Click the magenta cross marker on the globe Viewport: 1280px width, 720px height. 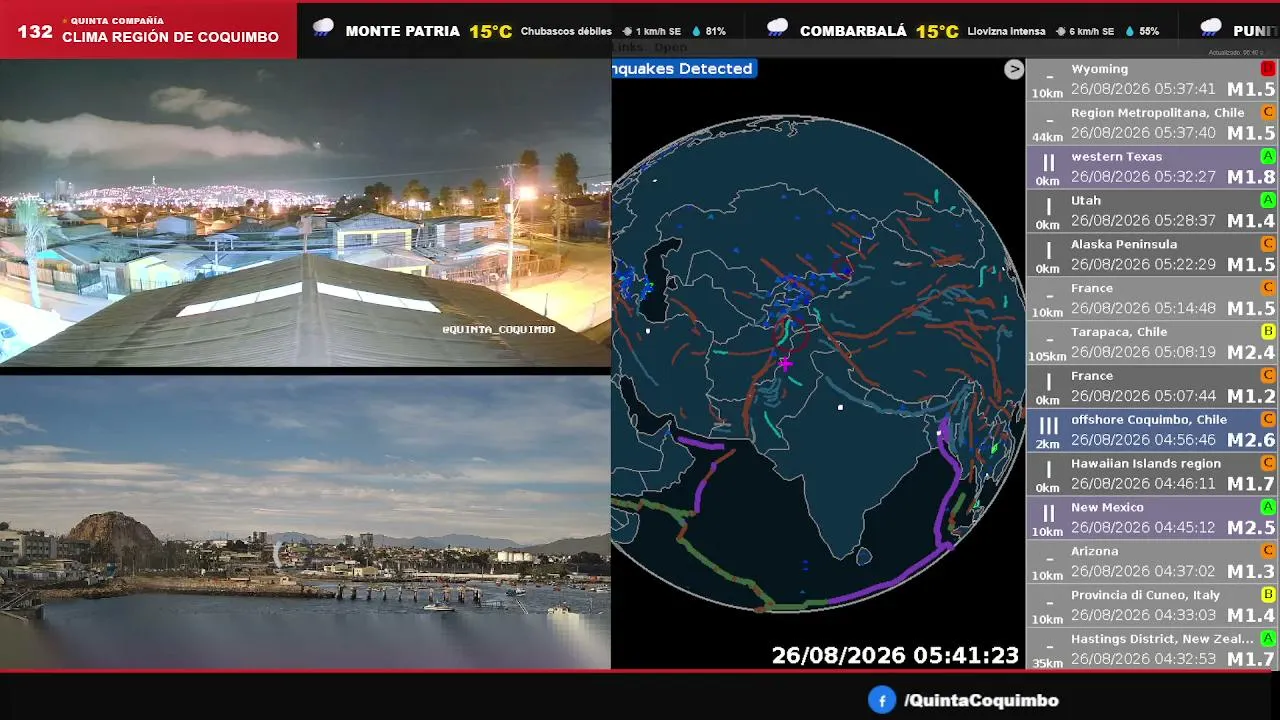click(x=785, y=365)
